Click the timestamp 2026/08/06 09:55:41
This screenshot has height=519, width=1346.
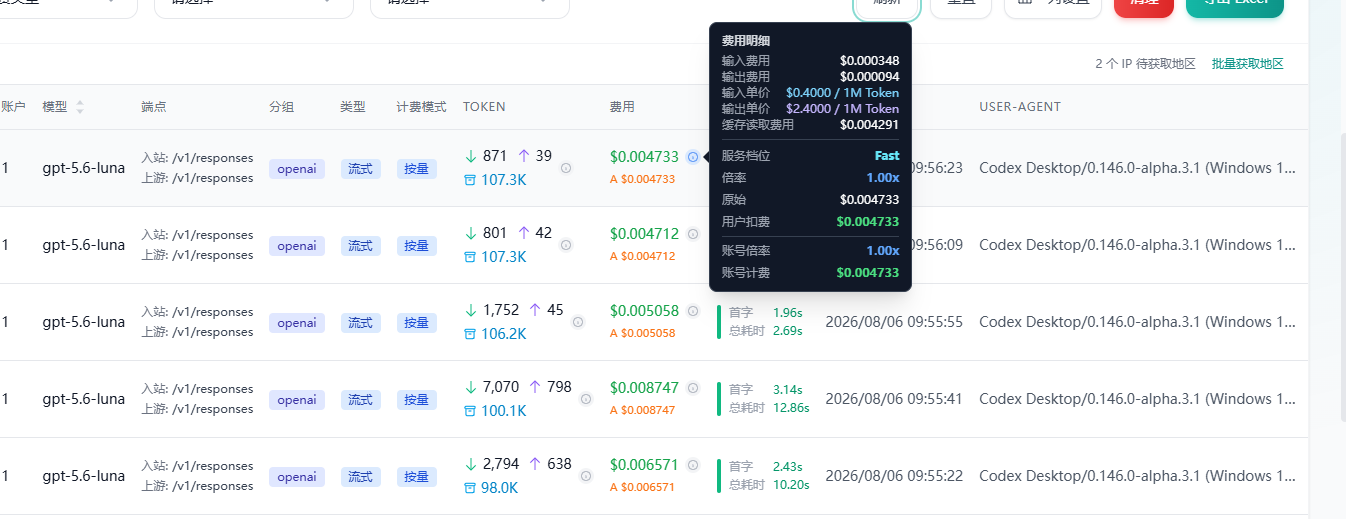tap(894, 399)
